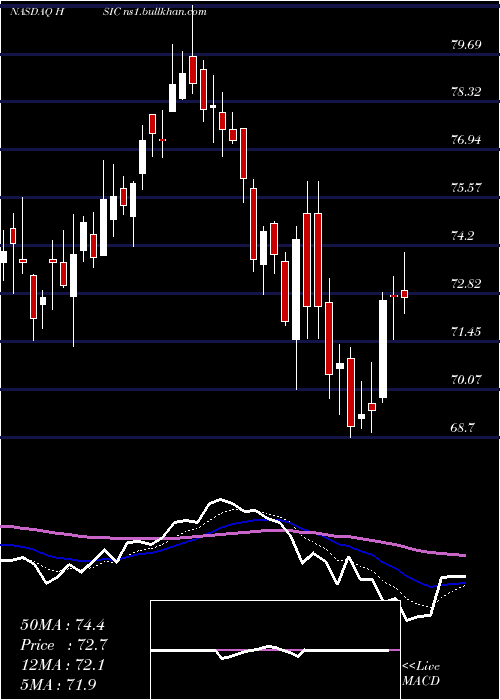Click the 78.32 price axis label
This screenshot has width=500, height=700.
coord(467,92)
